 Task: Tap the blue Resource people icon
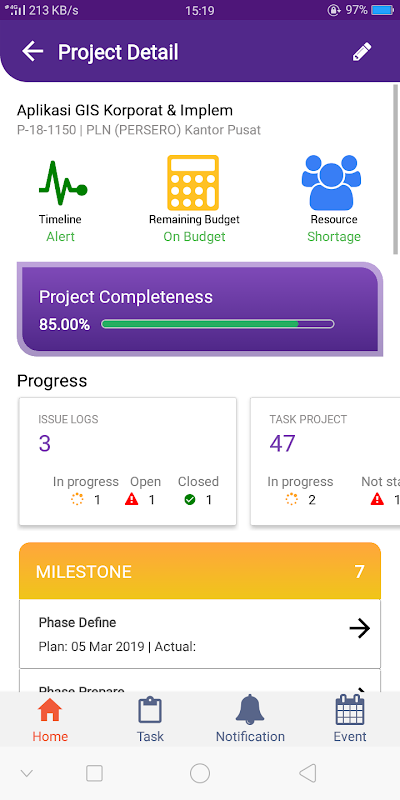[x=331, y=183]
